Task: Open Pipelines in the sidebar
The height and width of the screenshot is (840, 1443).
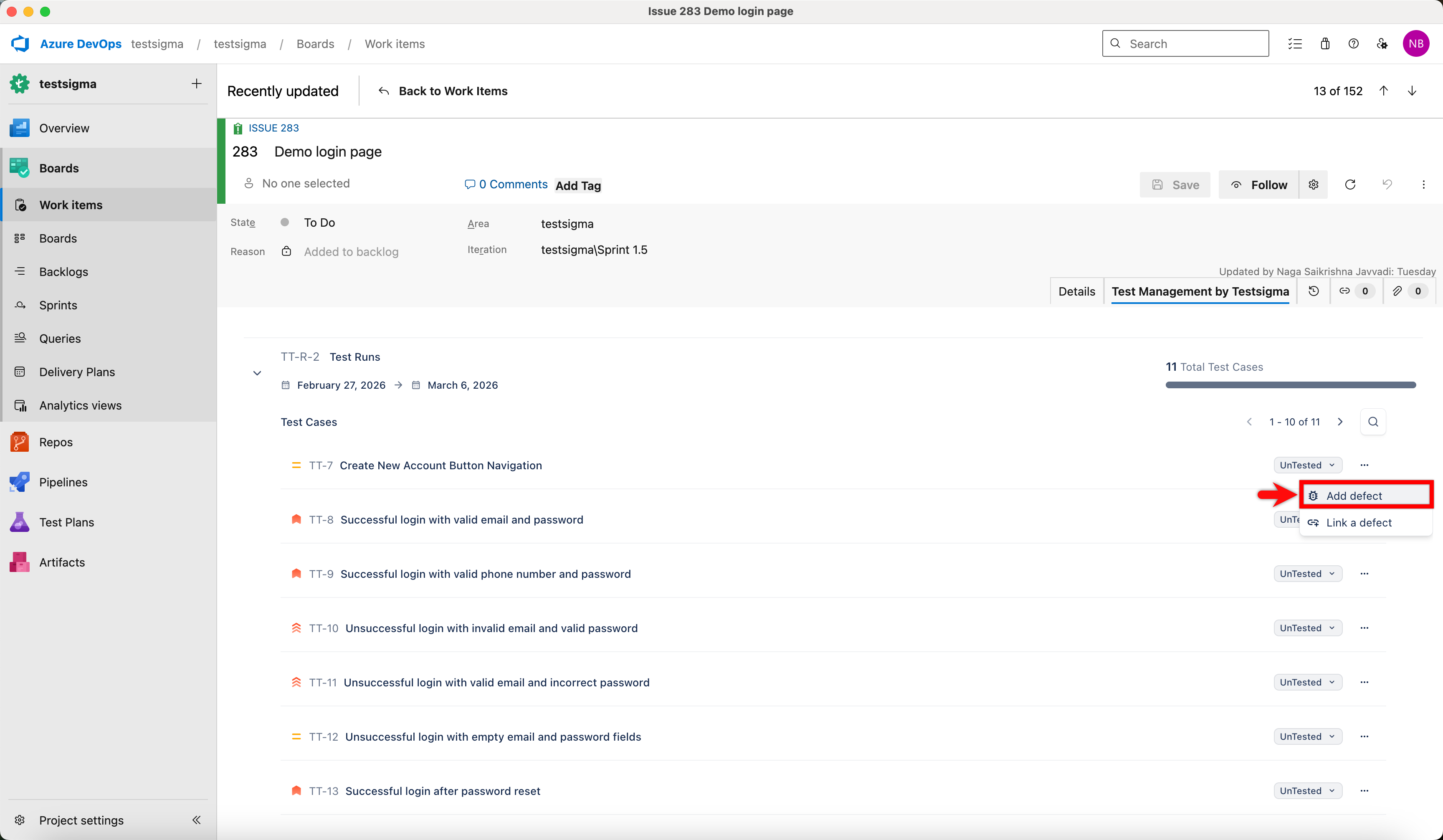Action: (x=109, y=482)
